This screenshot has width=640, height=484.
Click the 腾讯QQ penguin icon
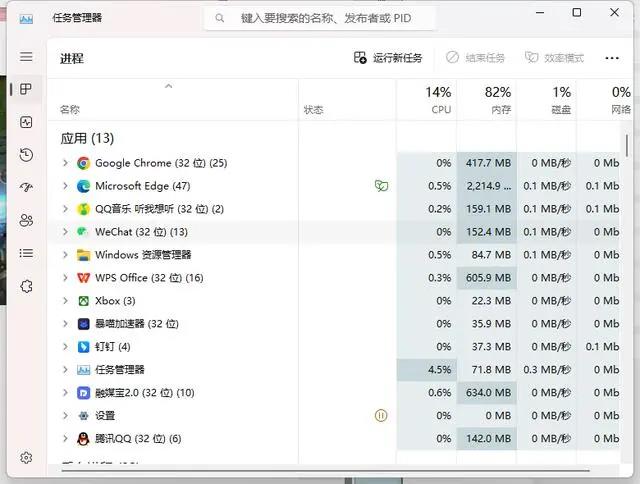click(83, 439)
